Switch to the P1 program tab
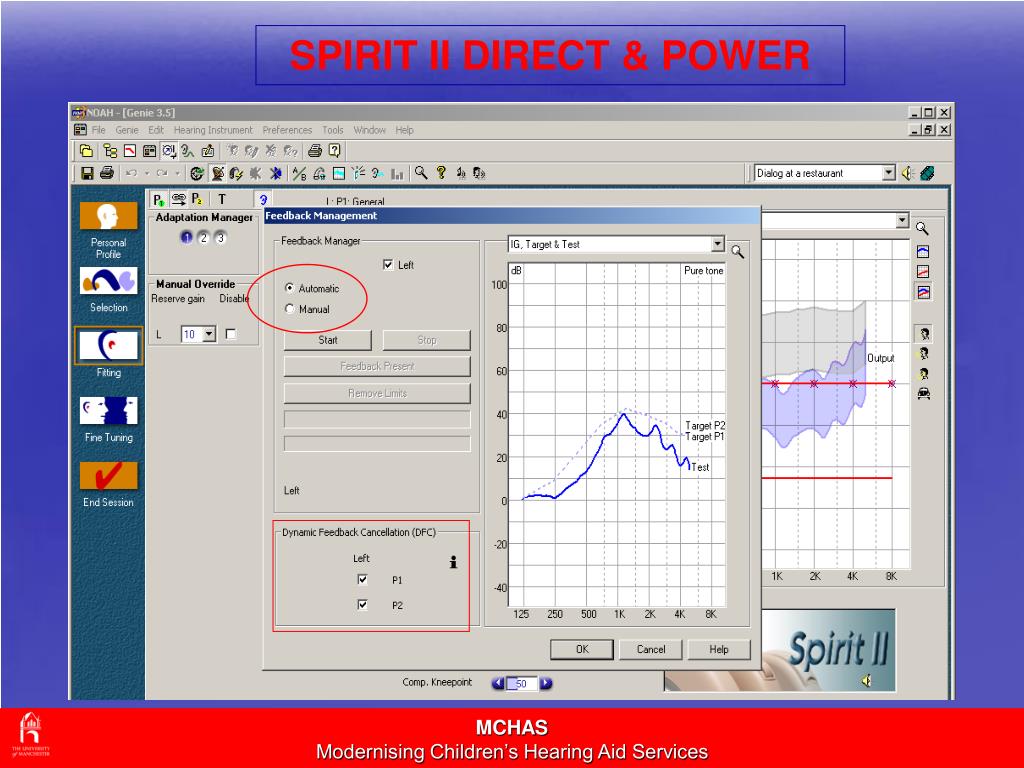Viewport: 1024px width, 768px height. tap(159, 199)
